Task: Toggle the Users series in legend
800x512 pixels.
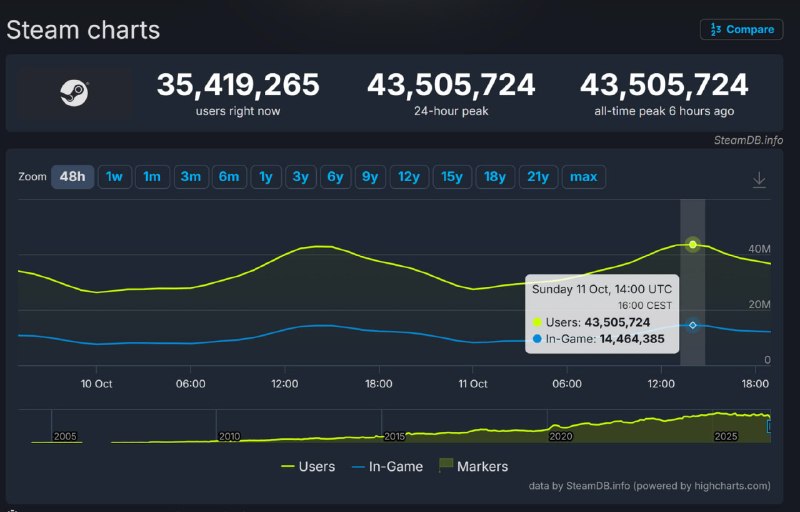Action: [308, 467]
